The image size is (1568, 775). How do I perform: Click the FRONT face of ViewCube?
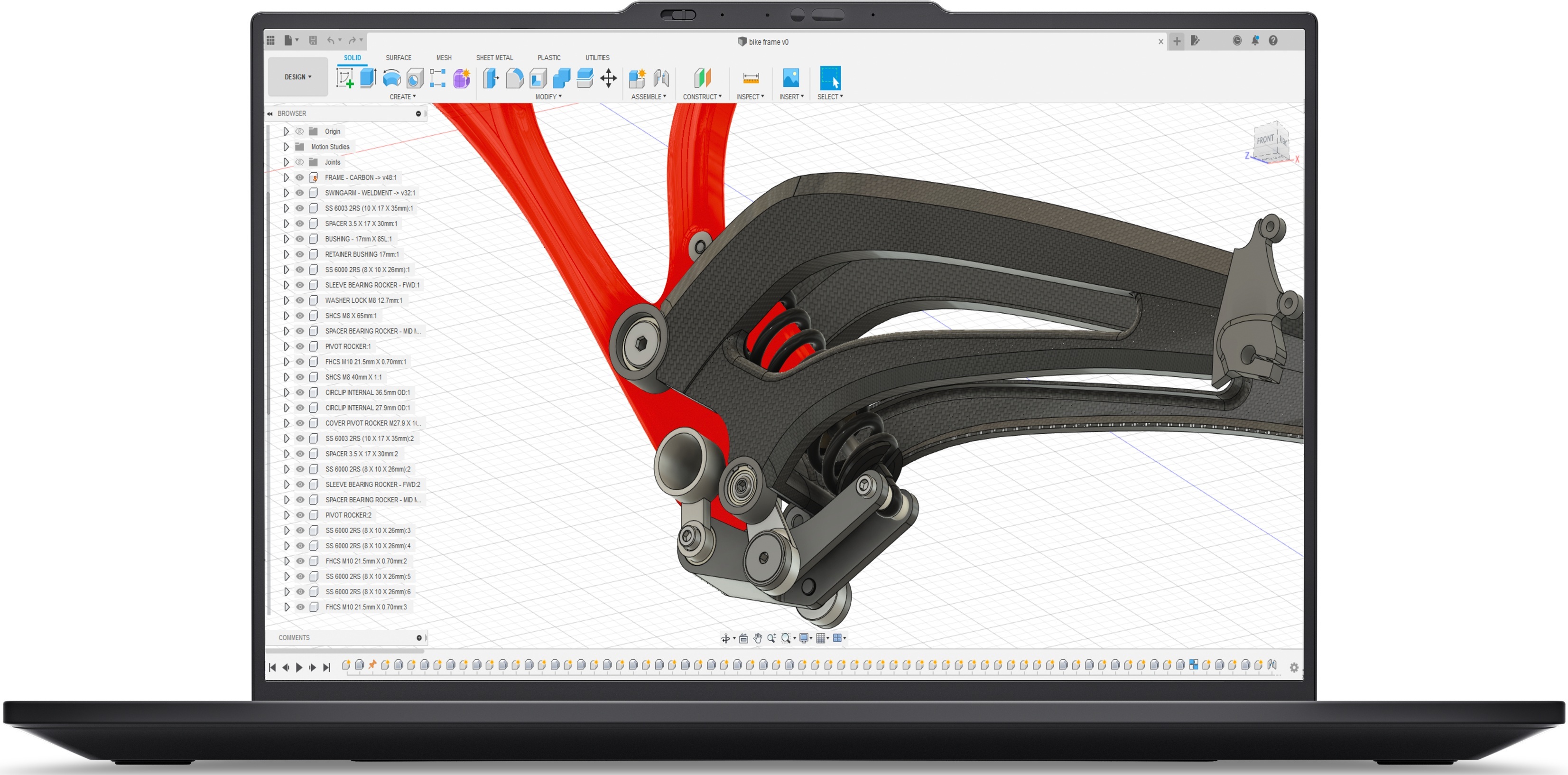tap(1265, 140)
